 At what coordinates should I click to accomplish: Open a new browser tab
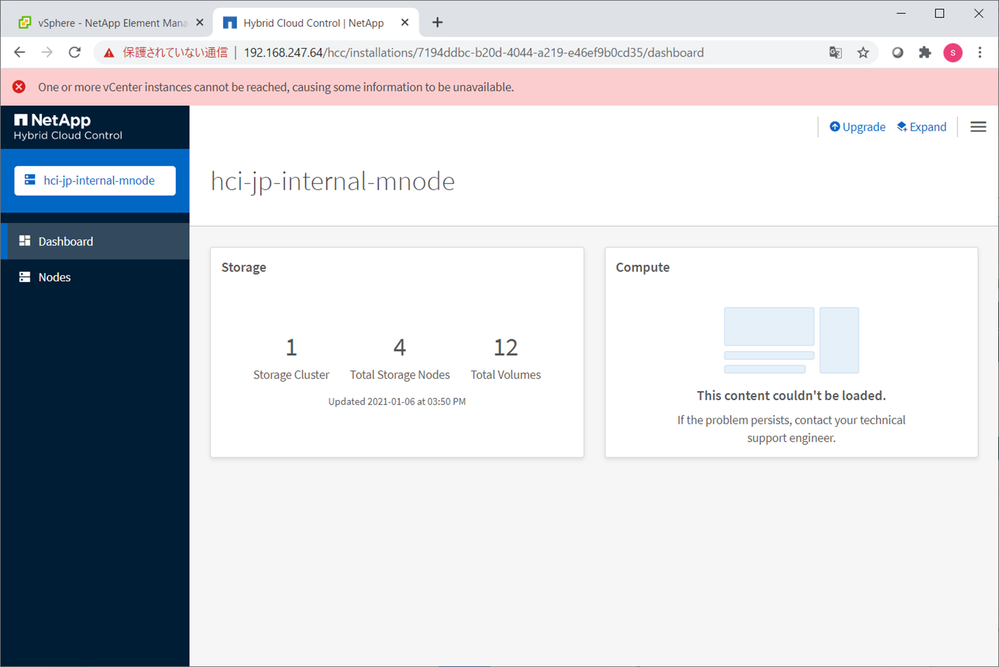tap(437, 22)
